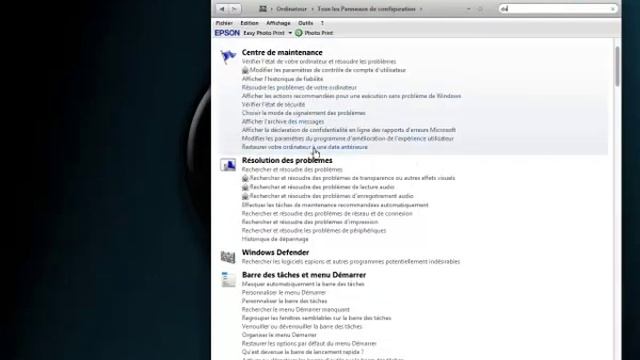Open the Outils menu
Image resolution: width=640 pixels, height=360 pixels.
coord(305,23)
